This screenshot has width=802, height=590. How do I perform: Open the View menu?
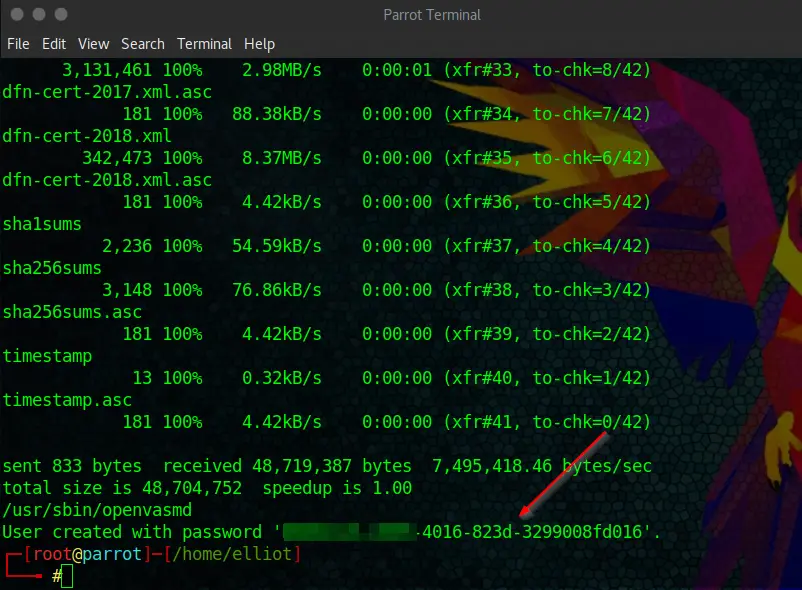93,44
